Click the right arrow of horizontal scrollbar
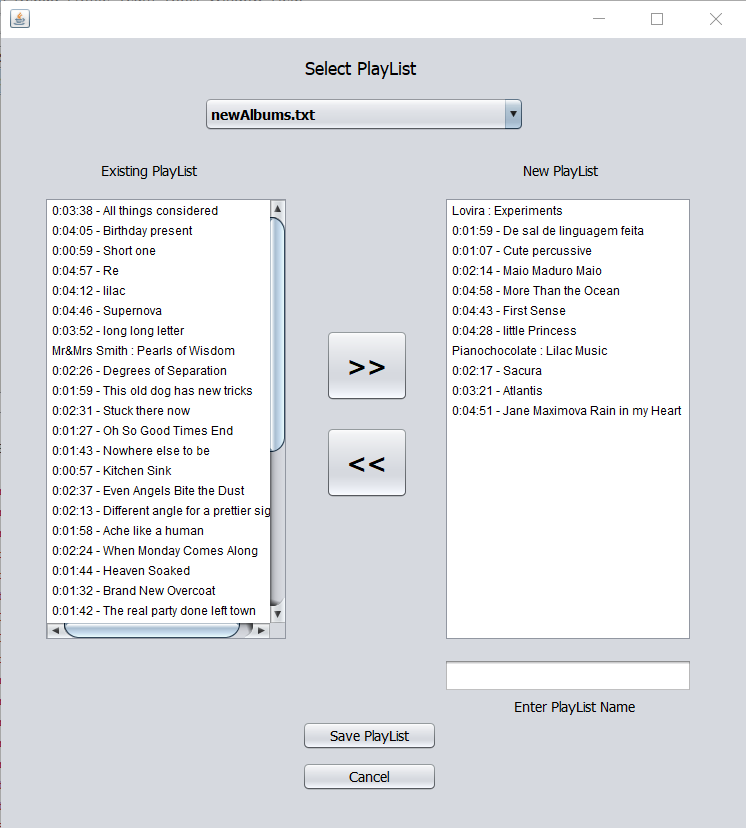The width and height of the screenshot is (746, 828). [x=261, y=631]
